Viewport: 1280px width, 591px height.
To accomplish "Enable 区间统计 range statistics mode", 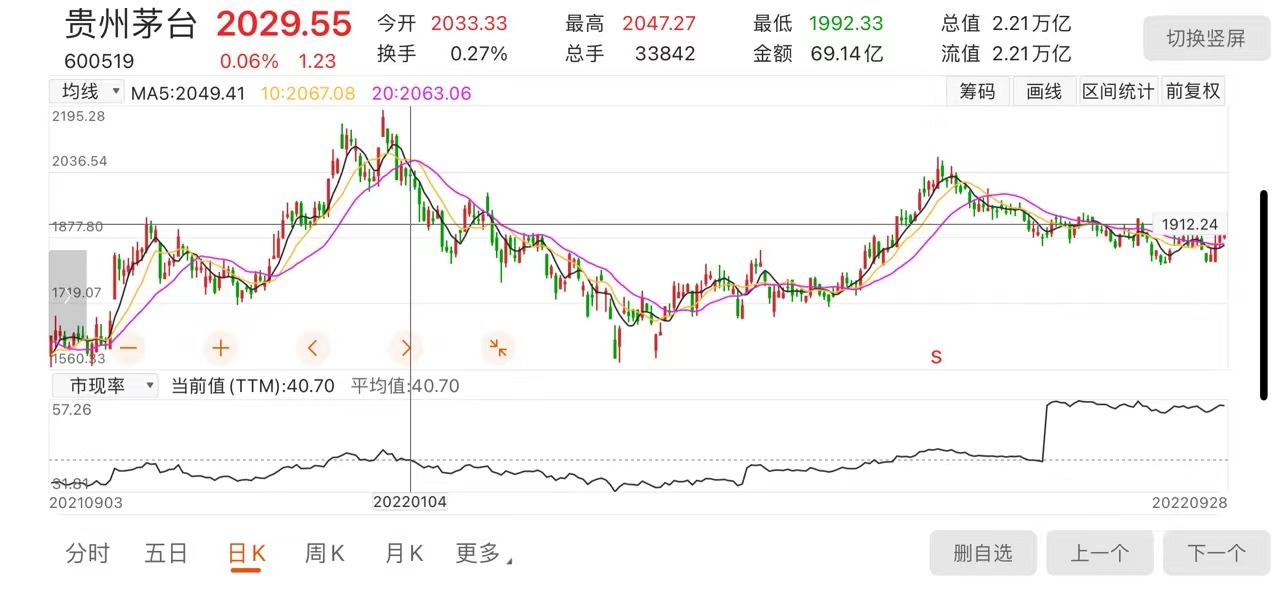I will 1118,92.
